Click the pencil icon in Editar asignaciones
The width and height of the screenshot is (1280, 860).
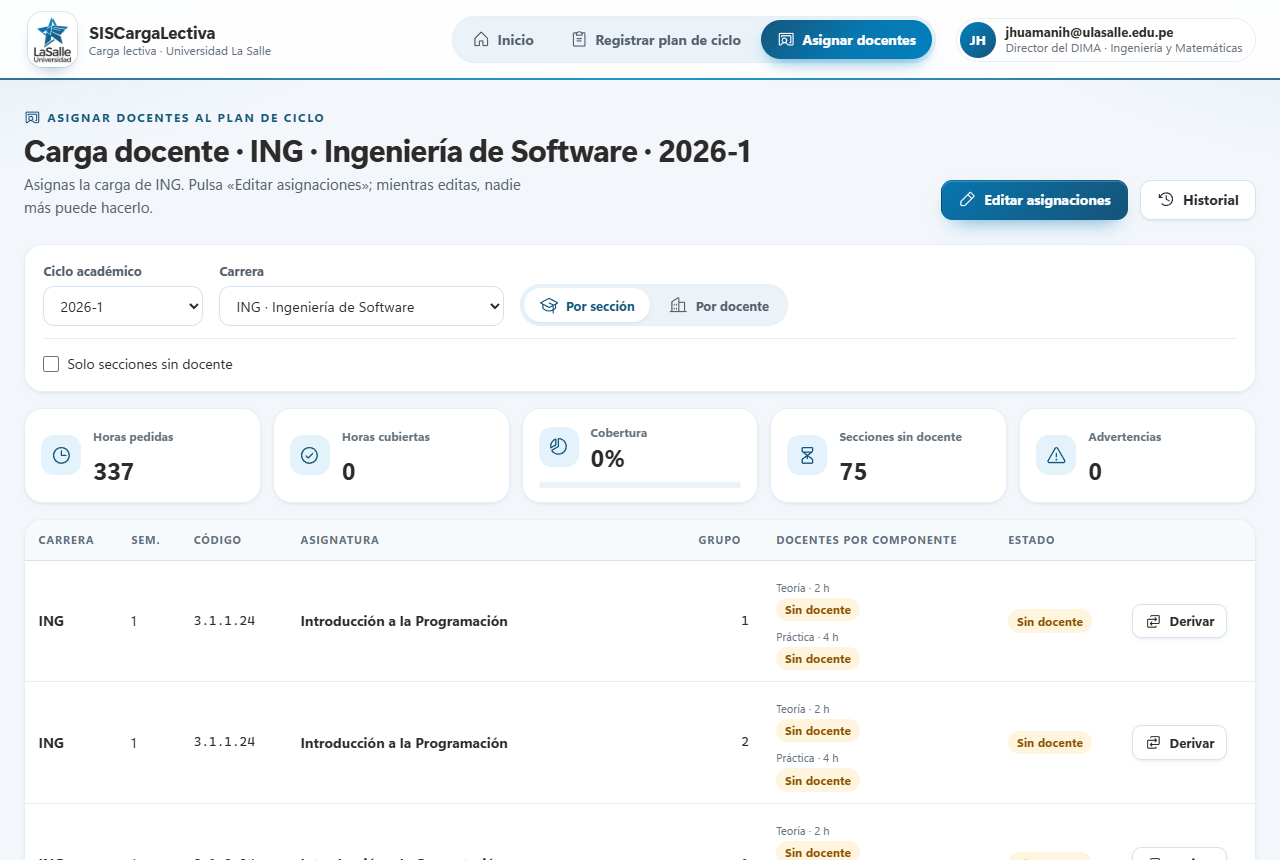[967, 200]
